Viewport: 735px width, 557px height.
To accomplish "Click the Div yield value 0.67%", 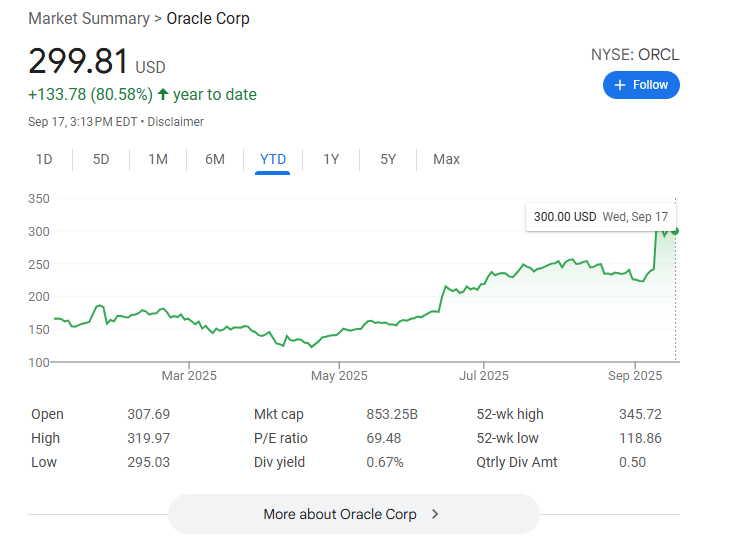I will click(385, 462).
